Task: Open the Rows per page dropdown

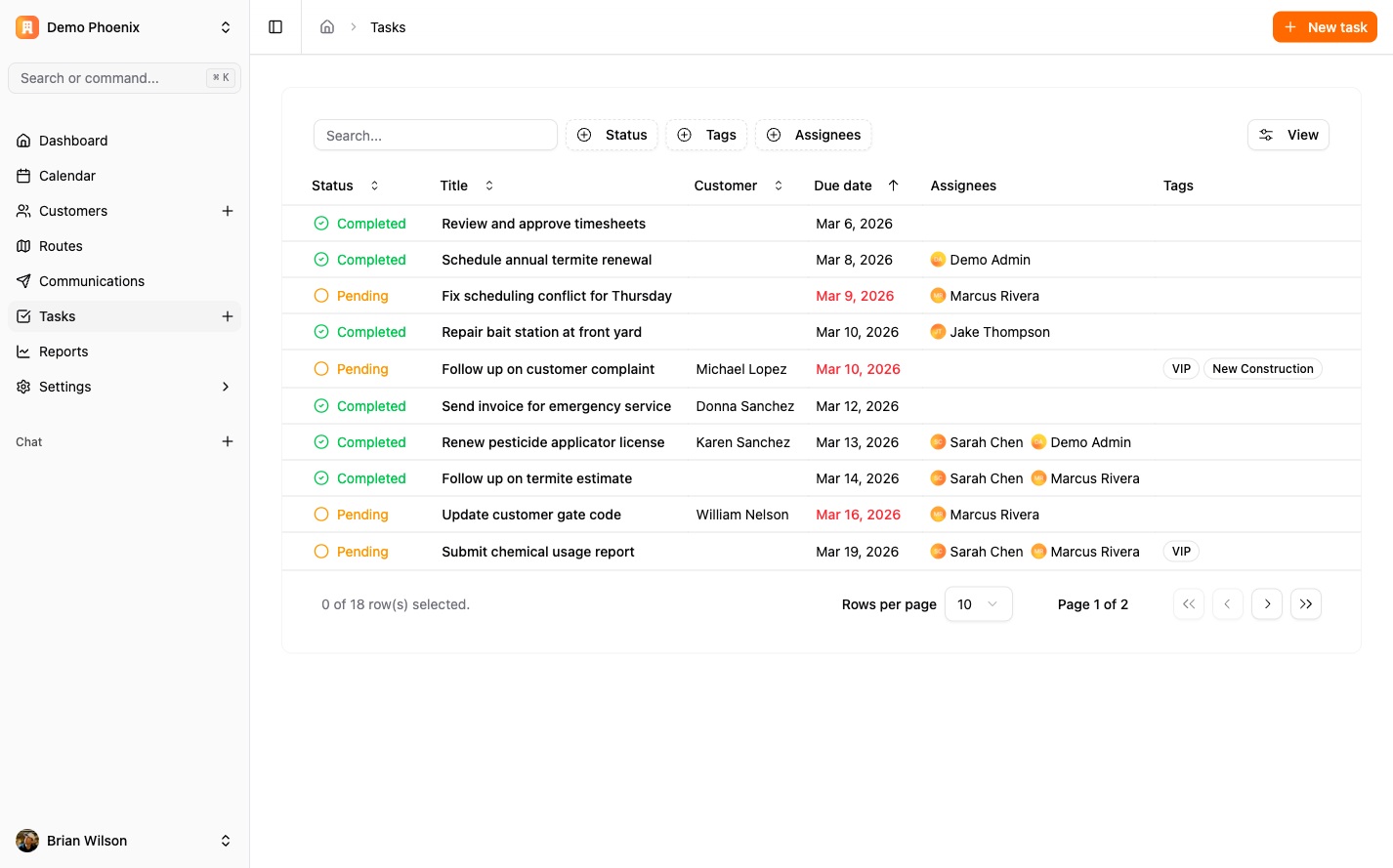Action: pos(978,604)
